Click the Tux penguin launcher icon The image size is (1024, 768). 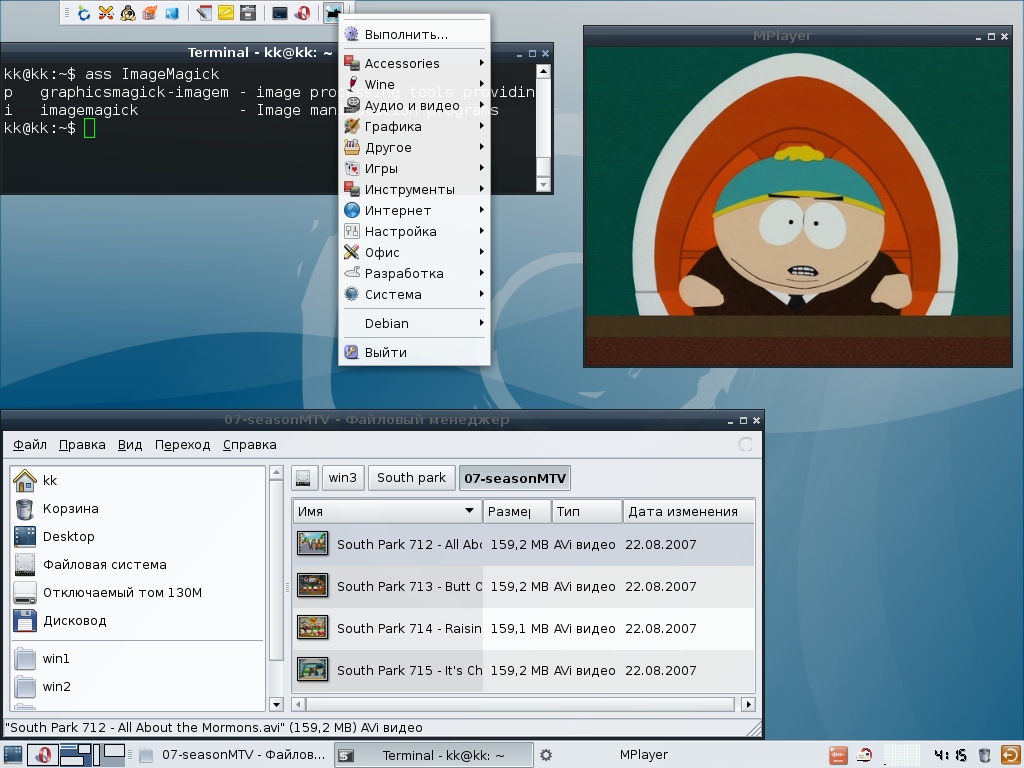click(x=128, y=13)
